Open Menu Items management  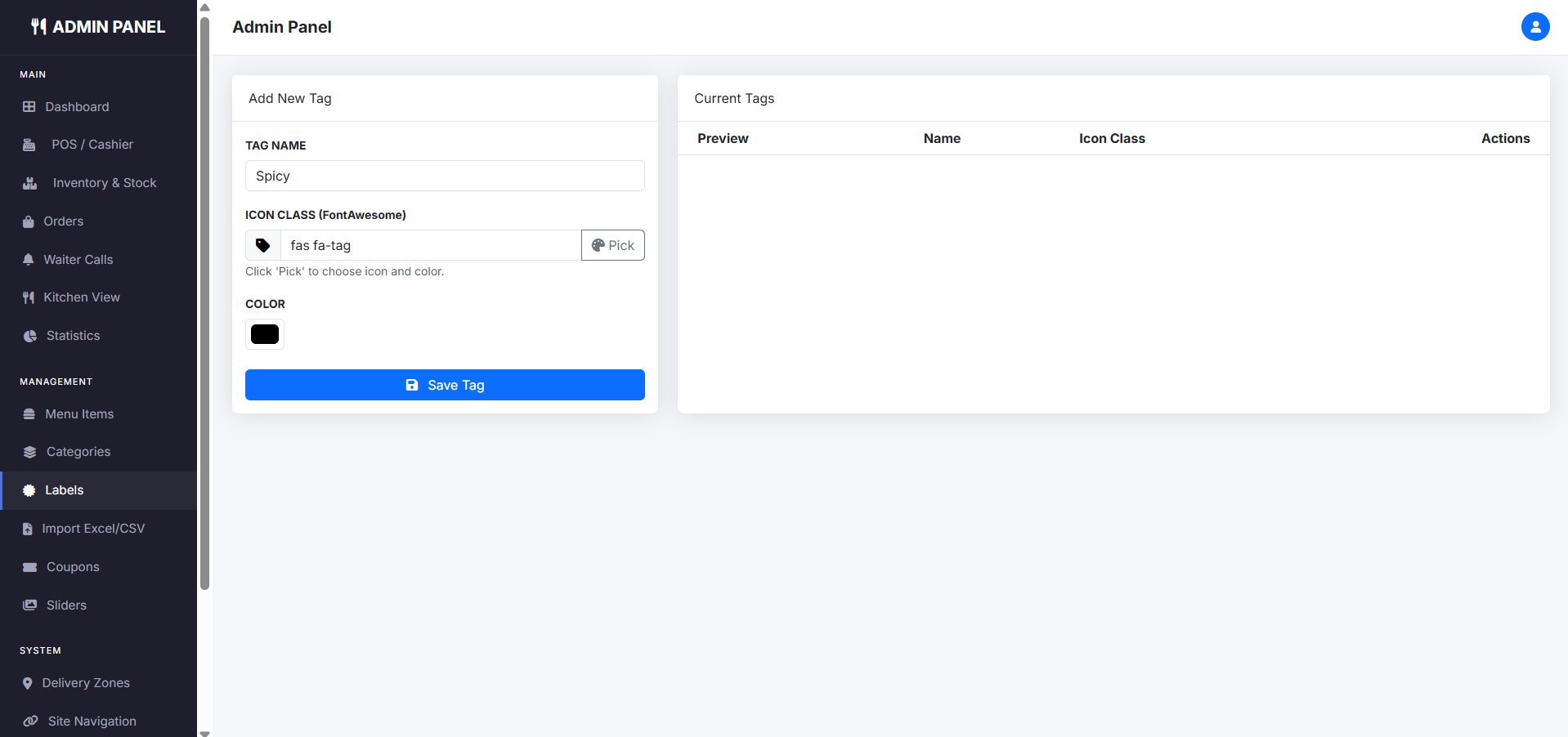(78, 414)
